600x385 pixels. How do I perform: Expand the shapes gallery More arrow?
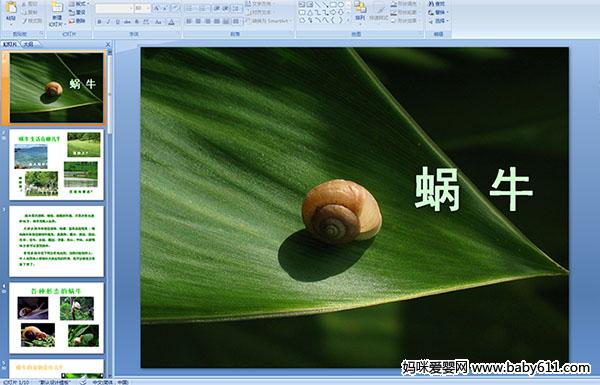pos(349,21)
